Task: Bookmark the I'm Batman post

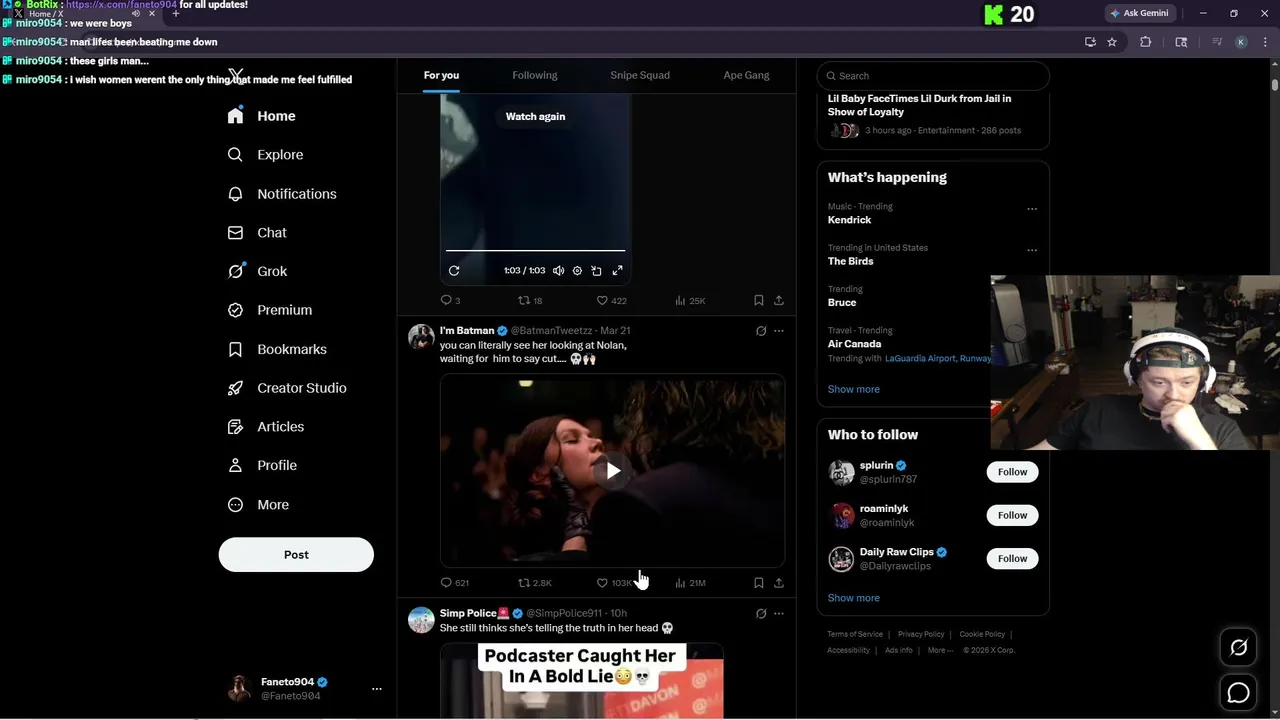Action: pyautogui.click(x=759, y=583)
